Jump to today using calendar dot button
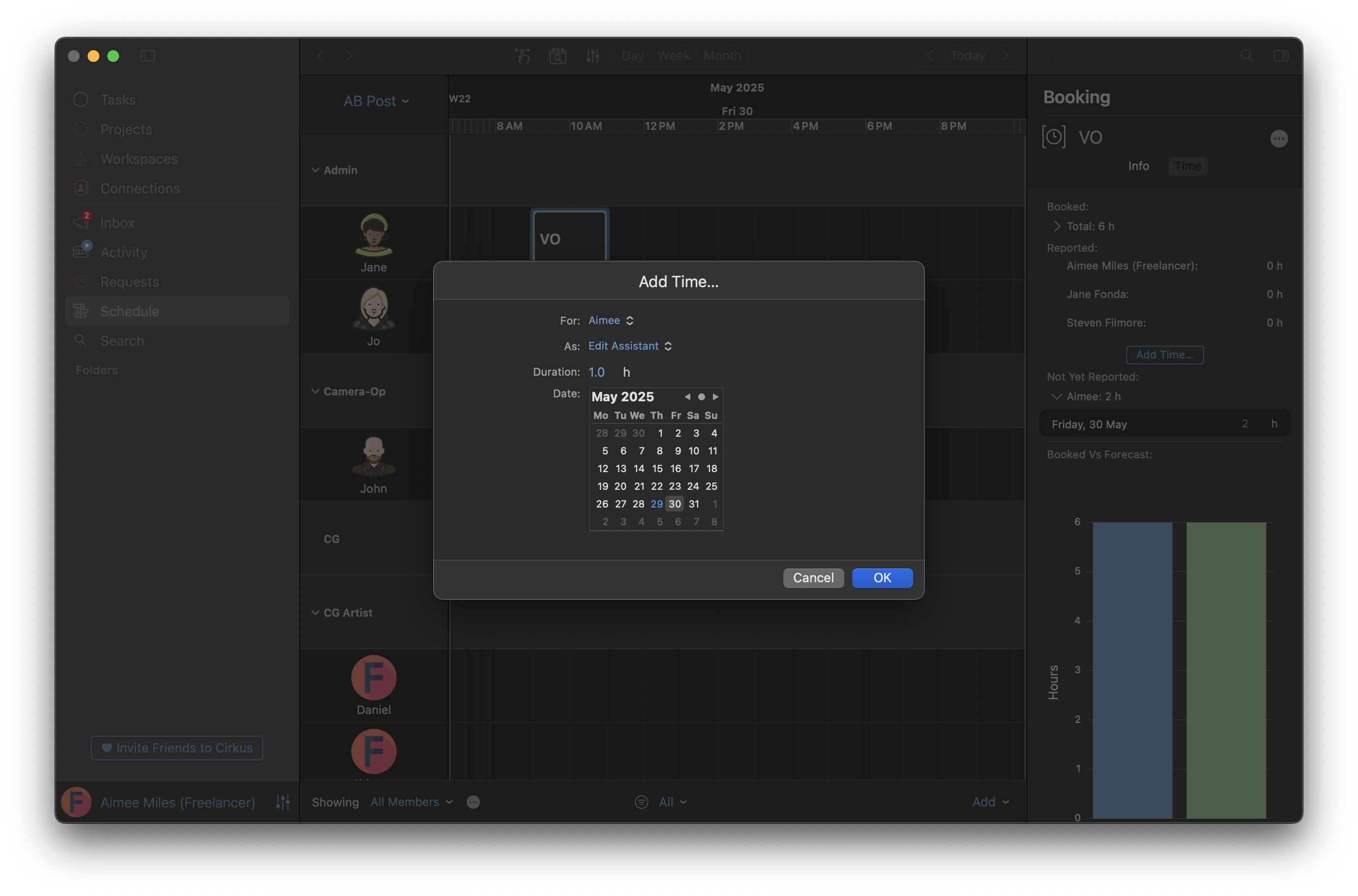This screenshot has height=896, width=1358. pyautogui.click(x=701, y=397)
